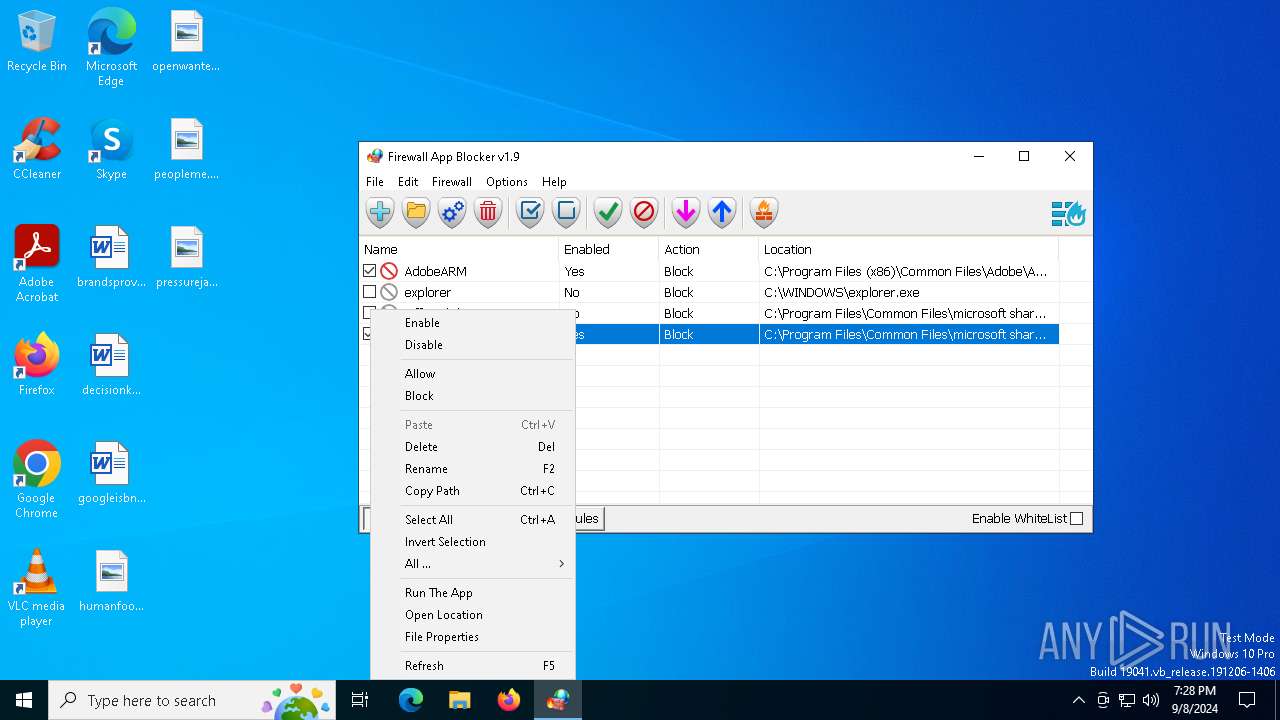This screenshot has height=720, width=1280.
Task: Click the volume tray icon
Action: (1151, 700)
